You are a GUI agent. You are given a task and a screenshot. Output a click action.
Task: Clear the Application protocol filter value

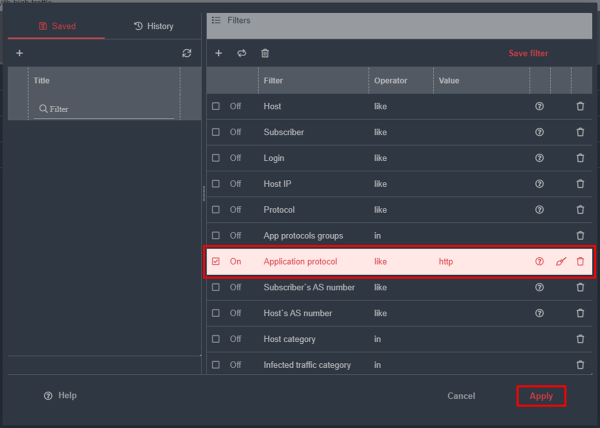(560, 262)
